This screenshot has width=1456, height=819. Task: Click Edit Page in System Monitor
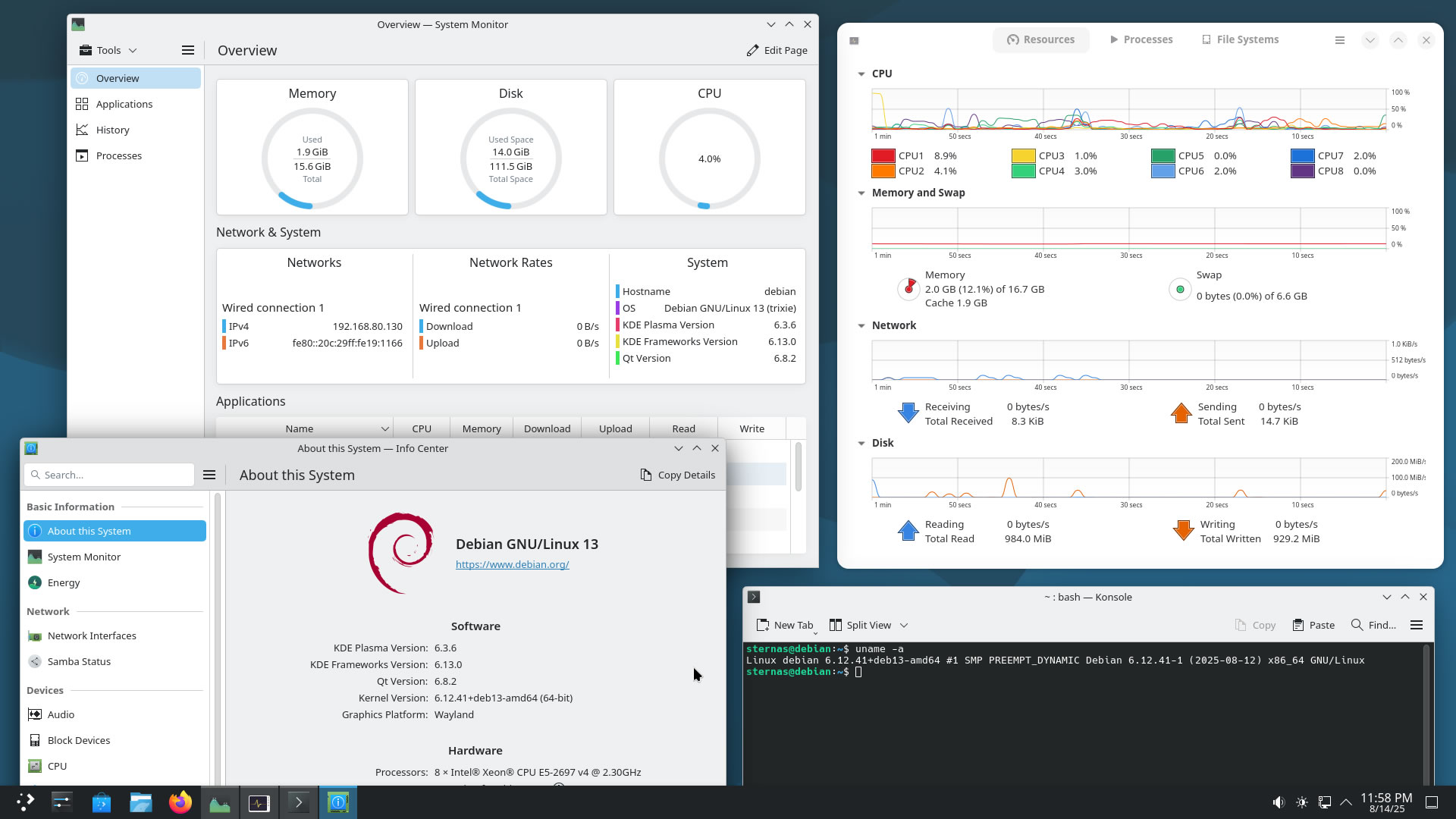(777, 50)
